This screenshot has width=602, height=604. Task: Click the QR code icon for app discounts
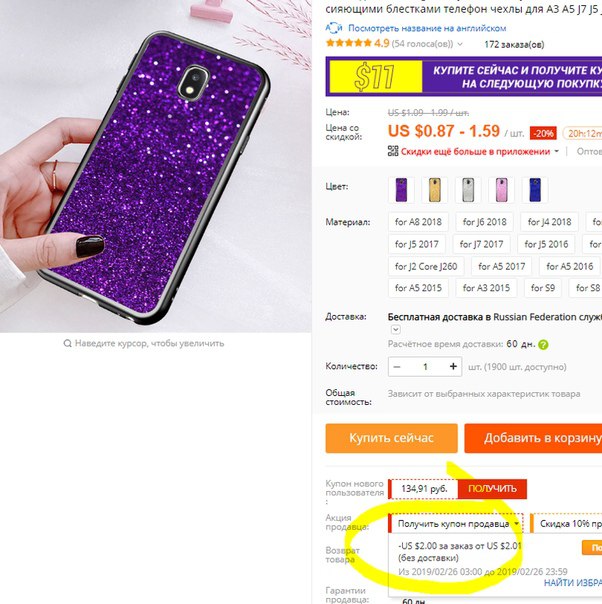pyautogui.click(x=393, y=151)
